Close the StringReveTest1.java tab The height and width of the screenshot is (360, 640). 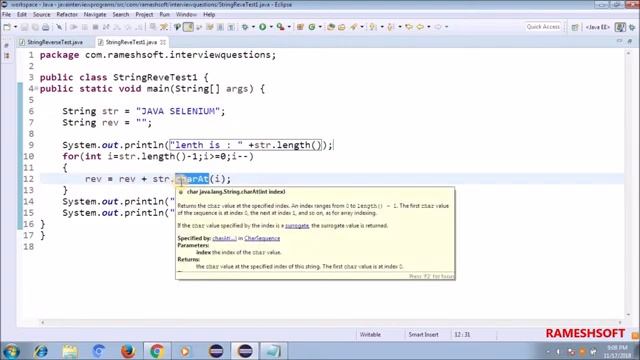pos(163,42)
